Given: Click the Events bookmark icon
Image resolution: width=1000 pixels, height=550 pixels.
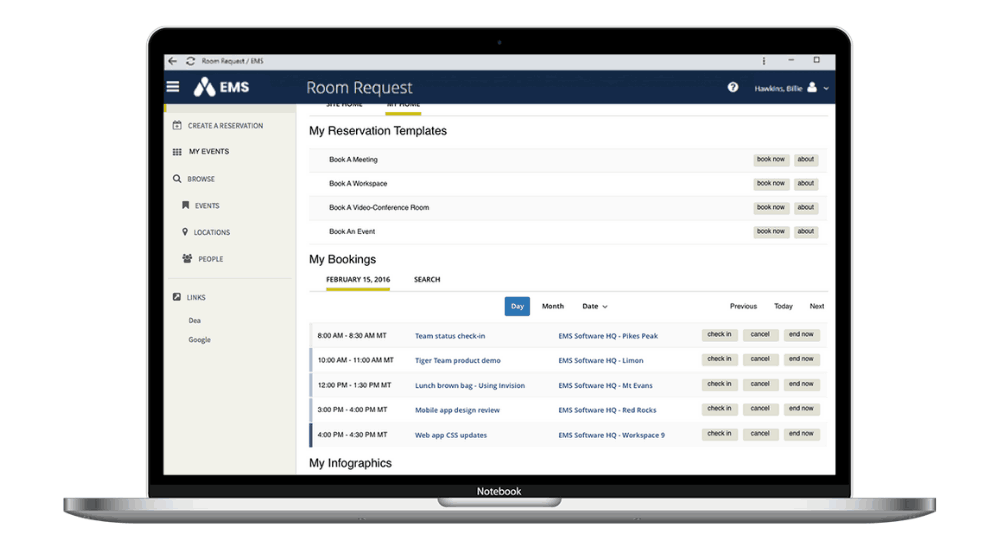Looking at the screenshot, I should [x=186, y=205].
